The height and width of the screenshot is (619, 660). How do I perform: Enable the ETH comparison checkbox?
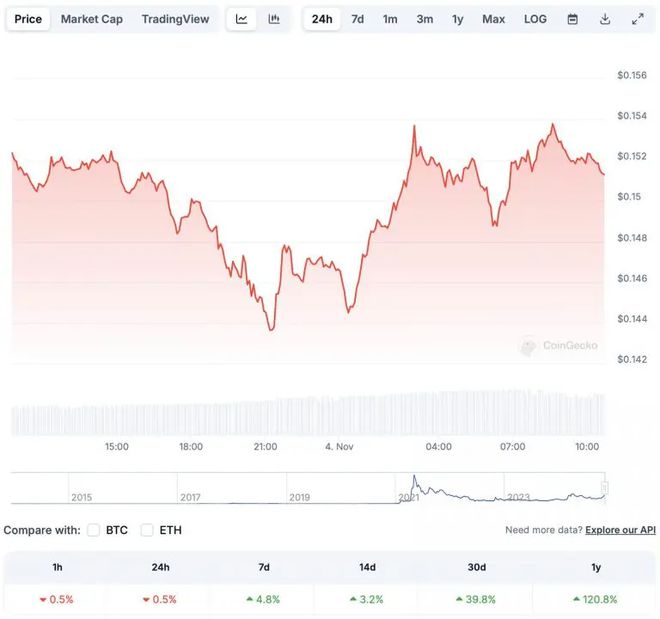pos(147,530)
